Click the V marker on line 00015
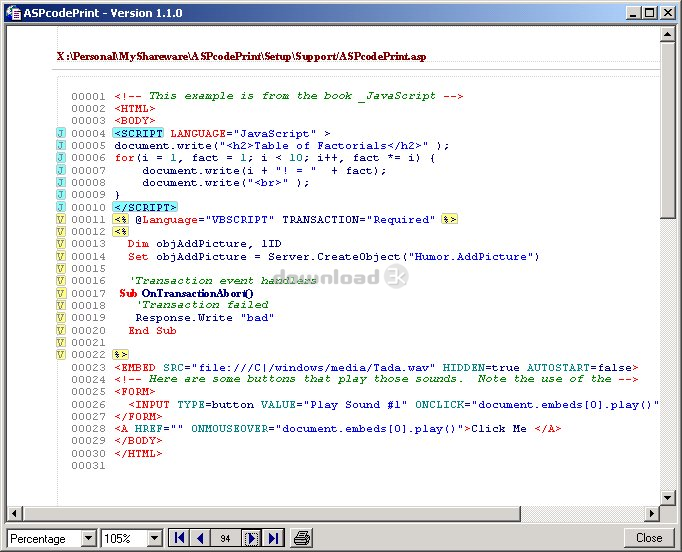682x552 pixels. (61, 268)
